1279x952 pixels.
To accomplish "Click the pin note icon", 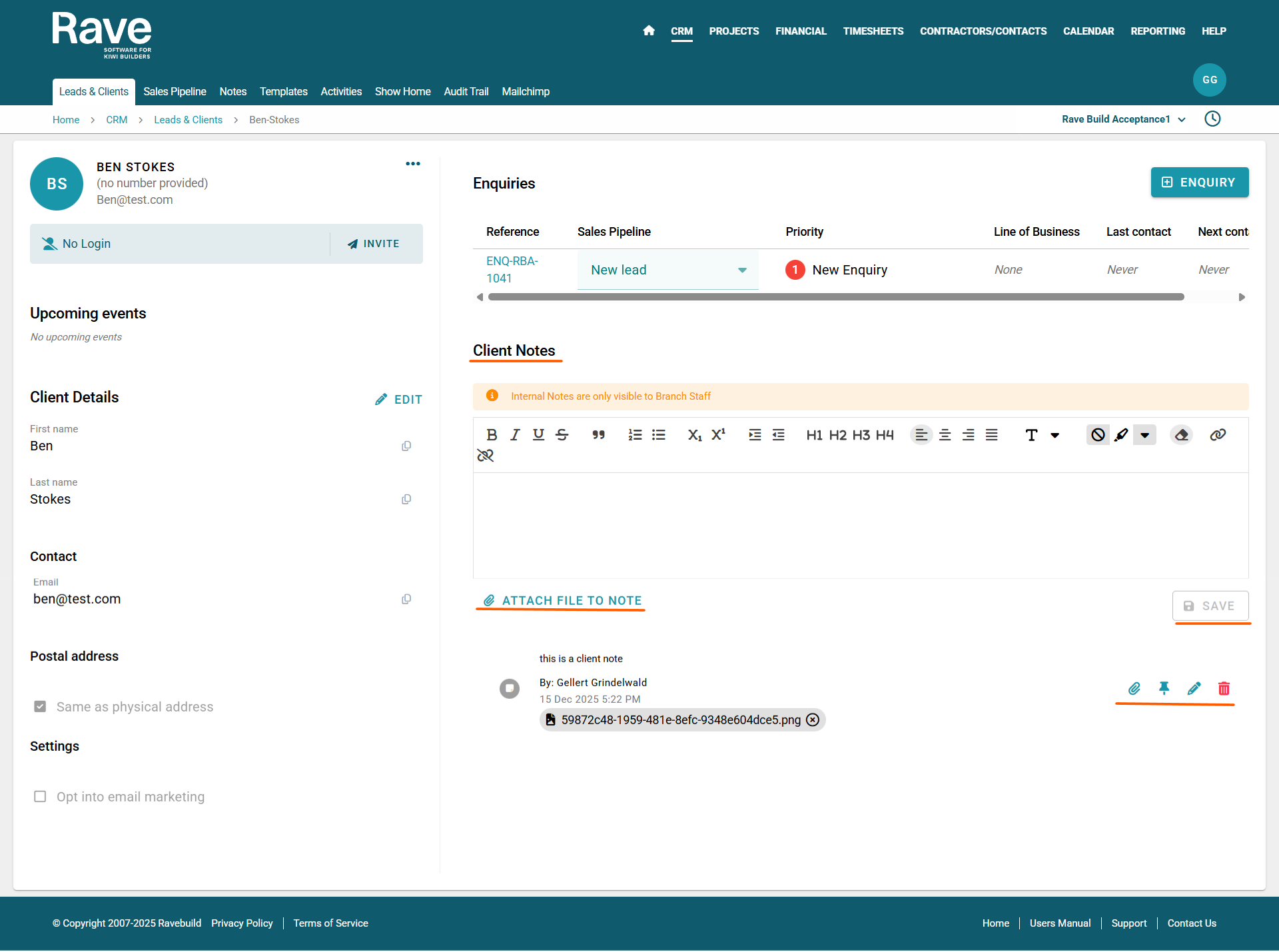I will [1164, 688].
